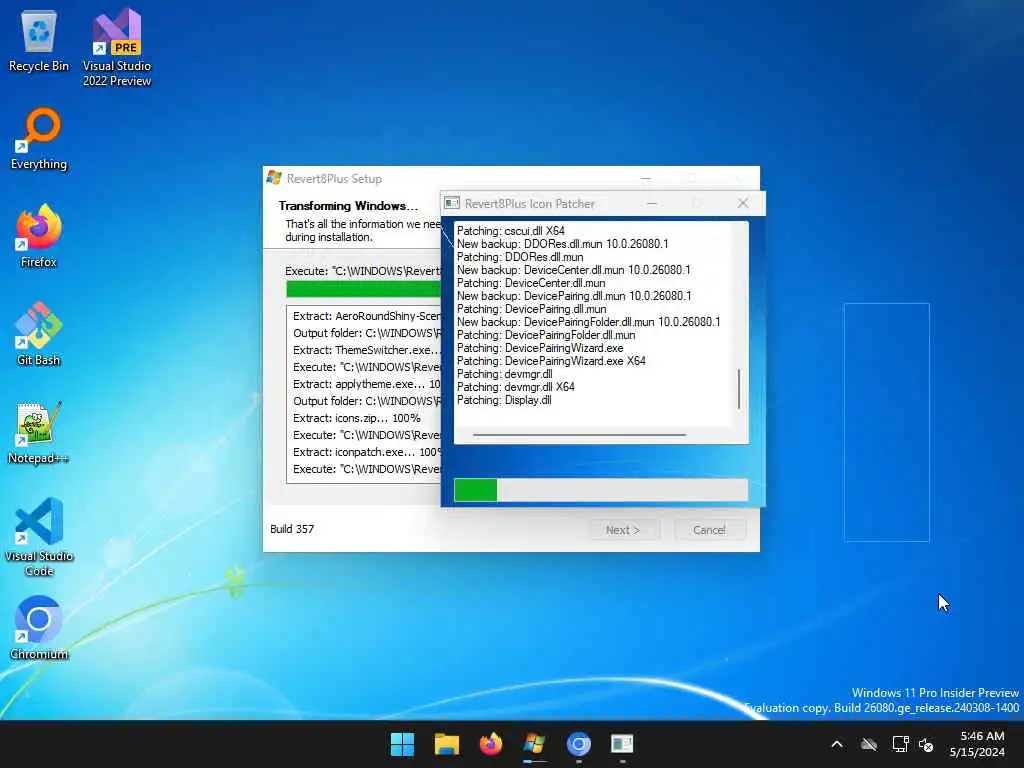Click the Icon Patcher log horizontal scrollbar
This screenshot has height=768, width=1024.
tap(579, 434)
